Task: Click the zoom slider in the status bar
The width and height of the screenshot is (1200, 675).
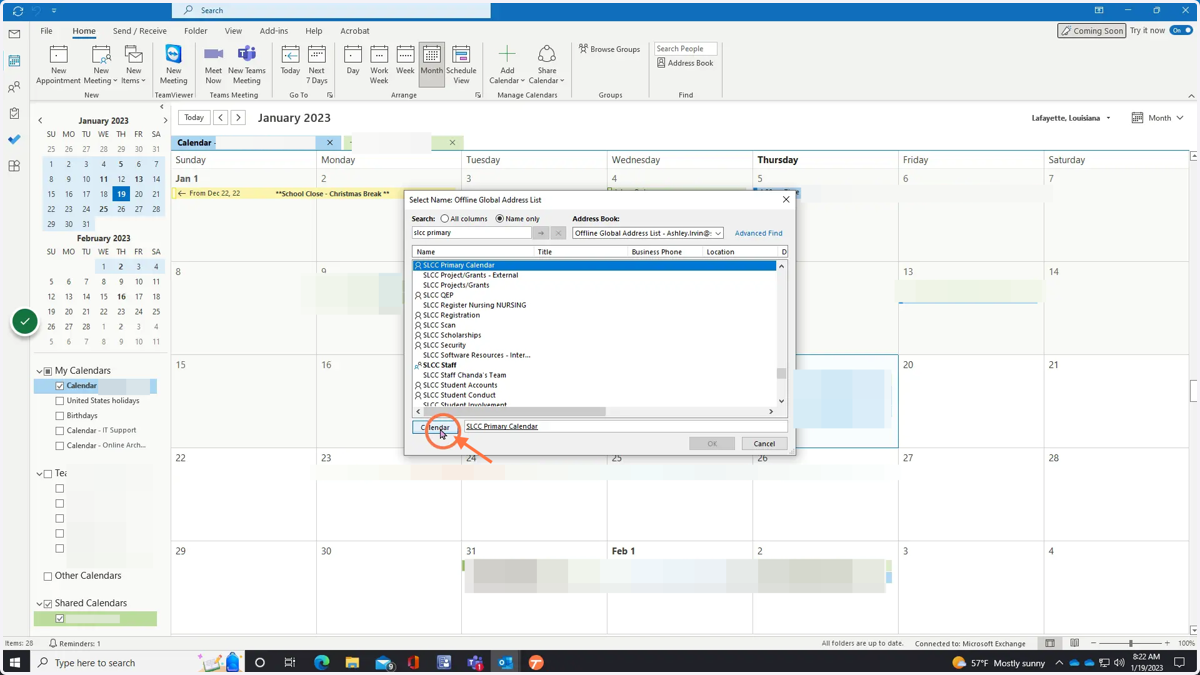Action: 1131,643
